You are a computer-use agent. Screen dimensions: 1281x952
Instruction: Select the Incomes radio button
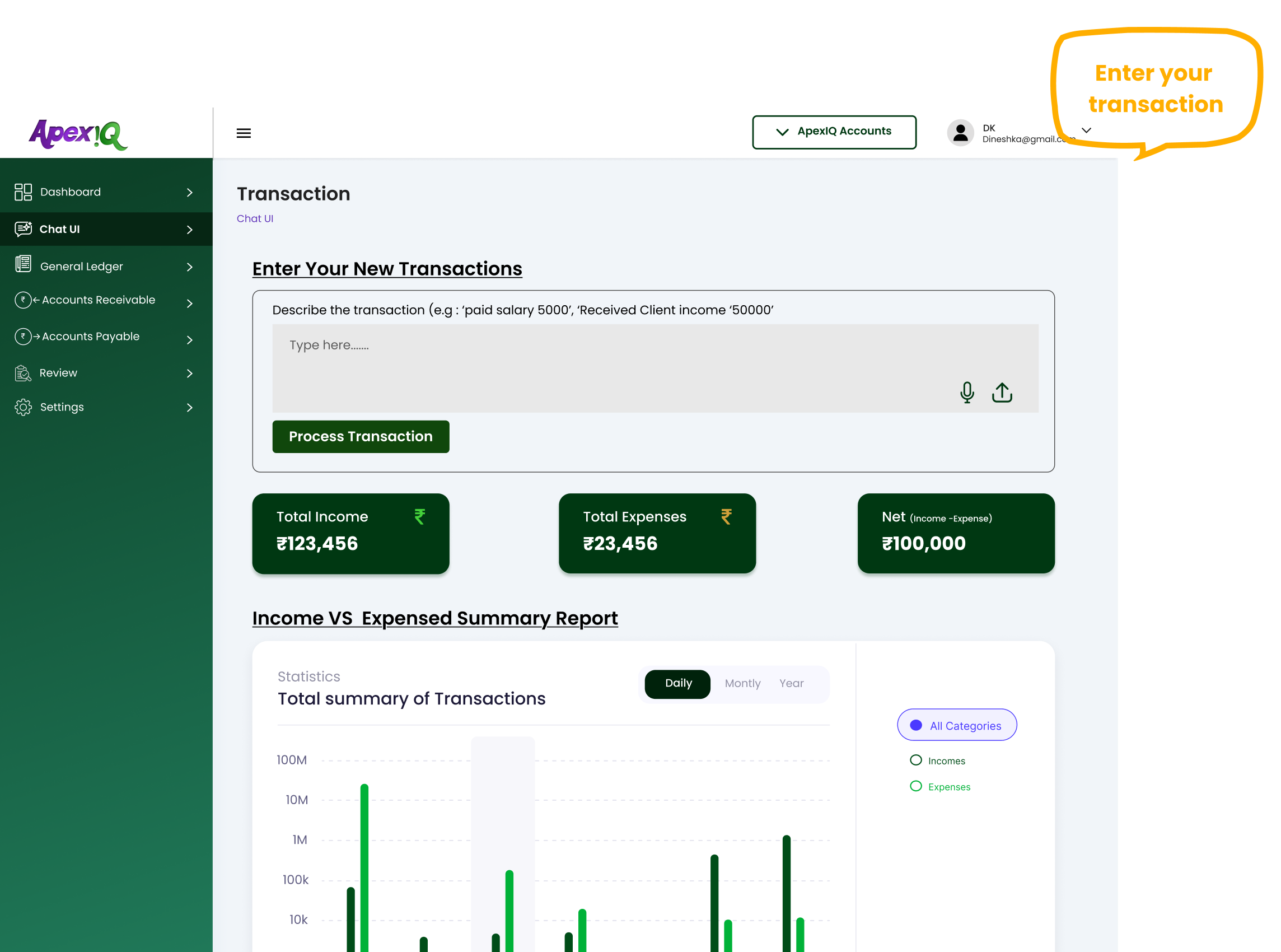tap(917, 760)
